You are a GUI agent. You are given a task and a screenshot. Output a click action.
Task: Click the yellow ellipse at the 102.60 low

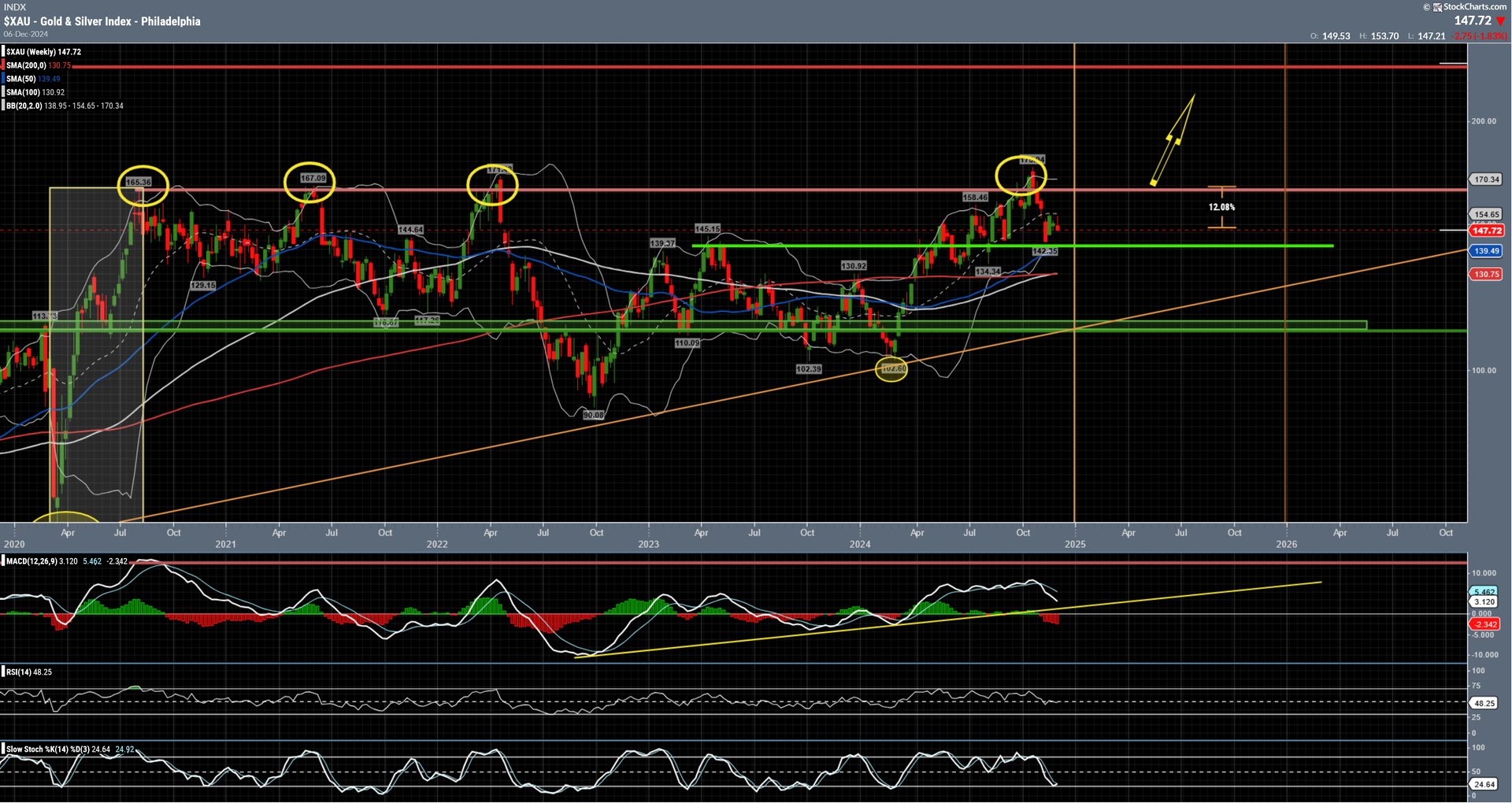(x=891, y=368)
